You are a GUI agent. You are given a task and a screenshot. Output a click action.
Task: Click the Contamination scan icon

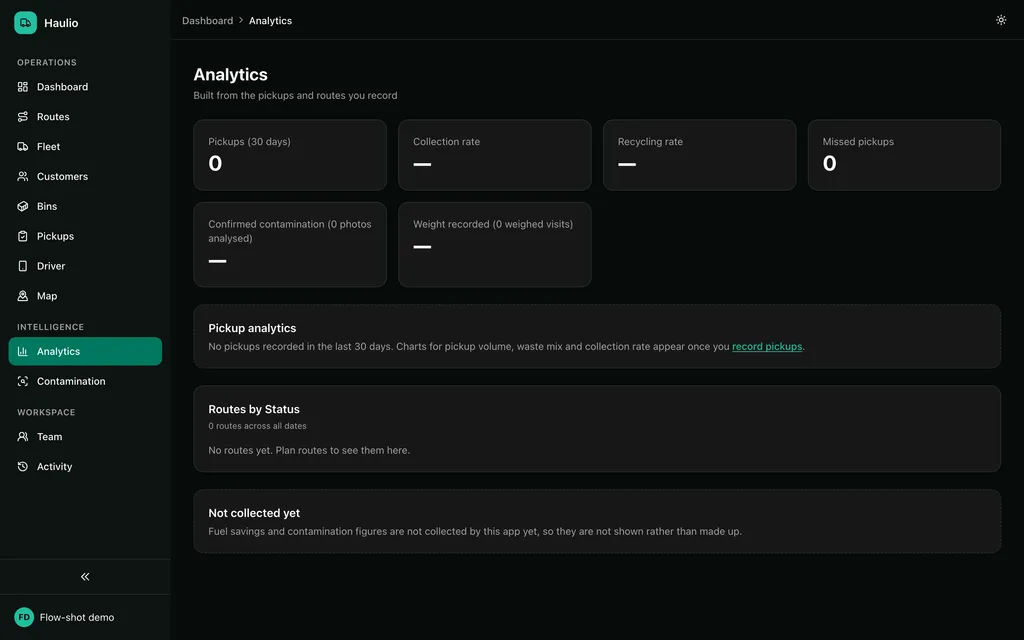click(23, 381)
